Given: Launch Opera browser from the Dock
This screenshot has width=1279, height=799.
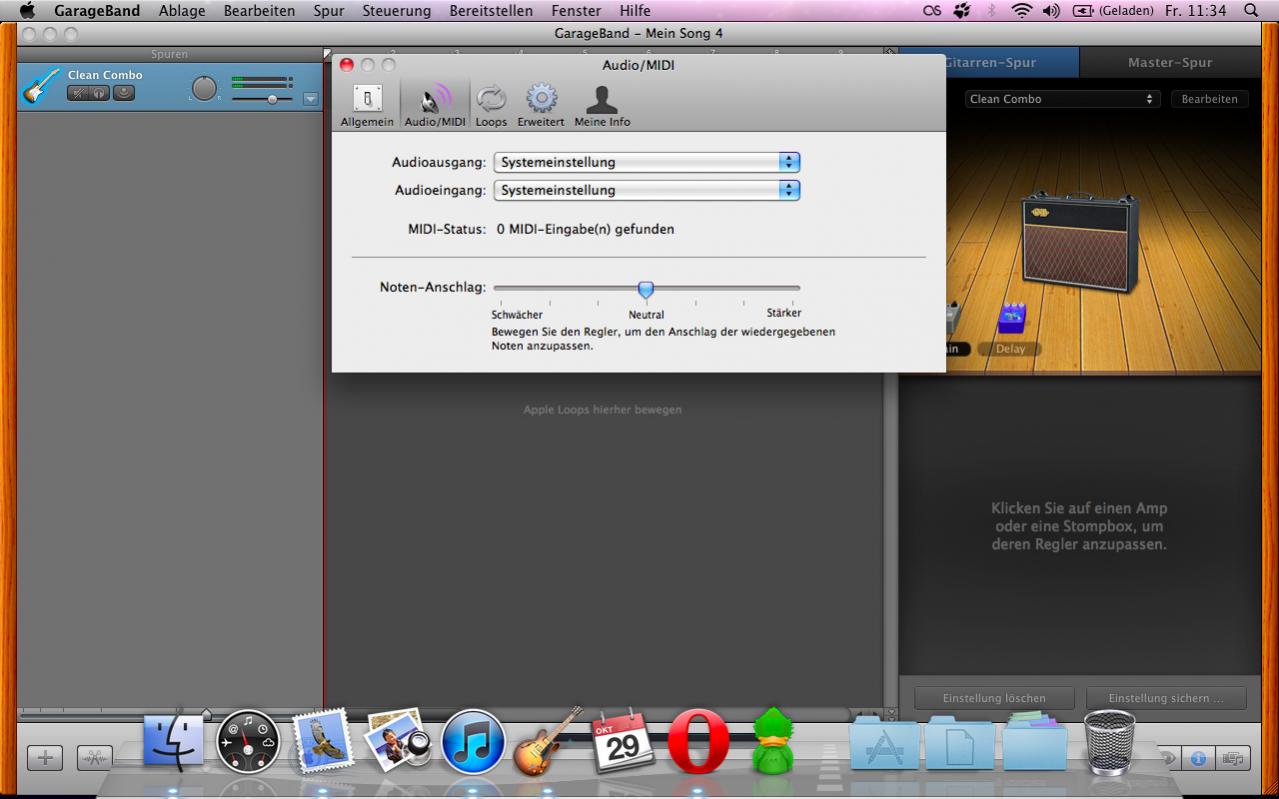Looking at the screenshot, I should [698, 742].
